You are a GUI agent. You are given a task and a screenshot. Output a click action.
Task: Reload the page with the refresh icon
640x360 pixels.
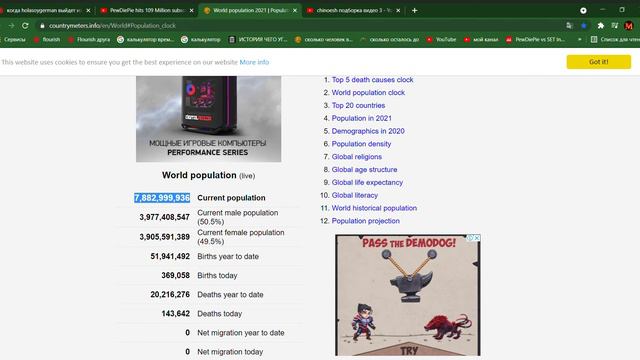[x=25, y=25]
